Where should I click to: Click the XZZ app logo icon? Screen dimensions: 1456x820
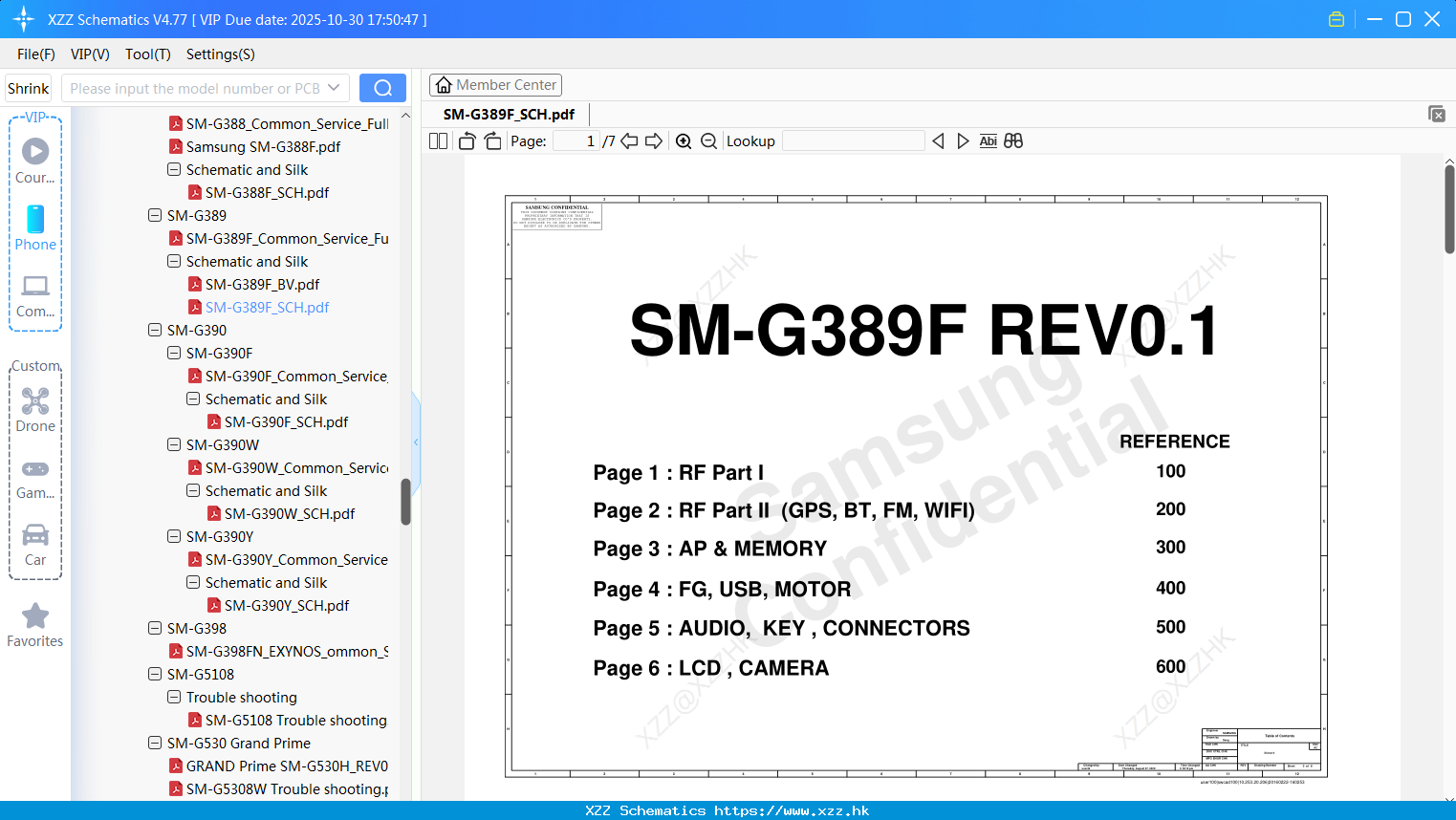point(24,19)
